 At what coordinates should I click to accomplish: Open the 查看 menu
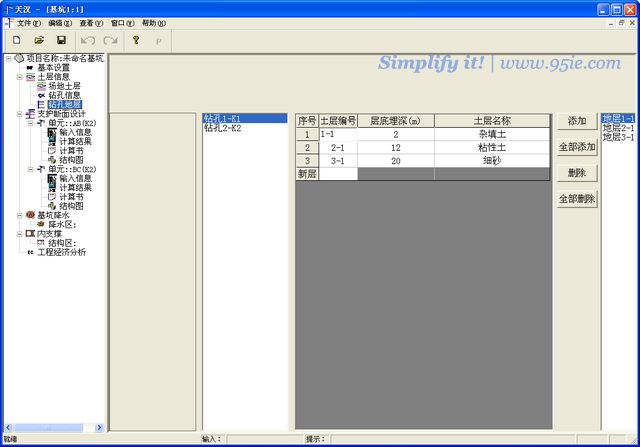[91, 22]
